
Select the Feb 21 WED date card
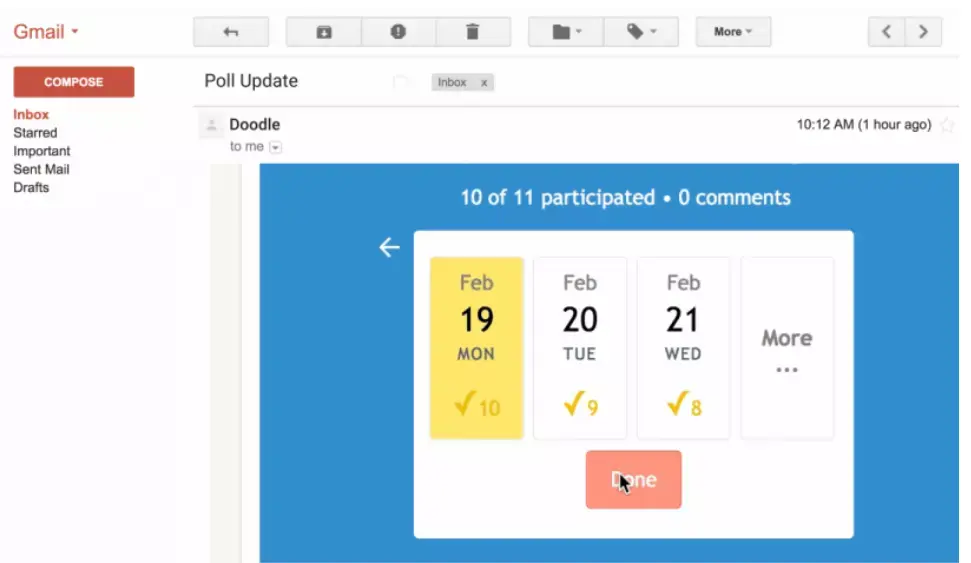click(684, 348)
